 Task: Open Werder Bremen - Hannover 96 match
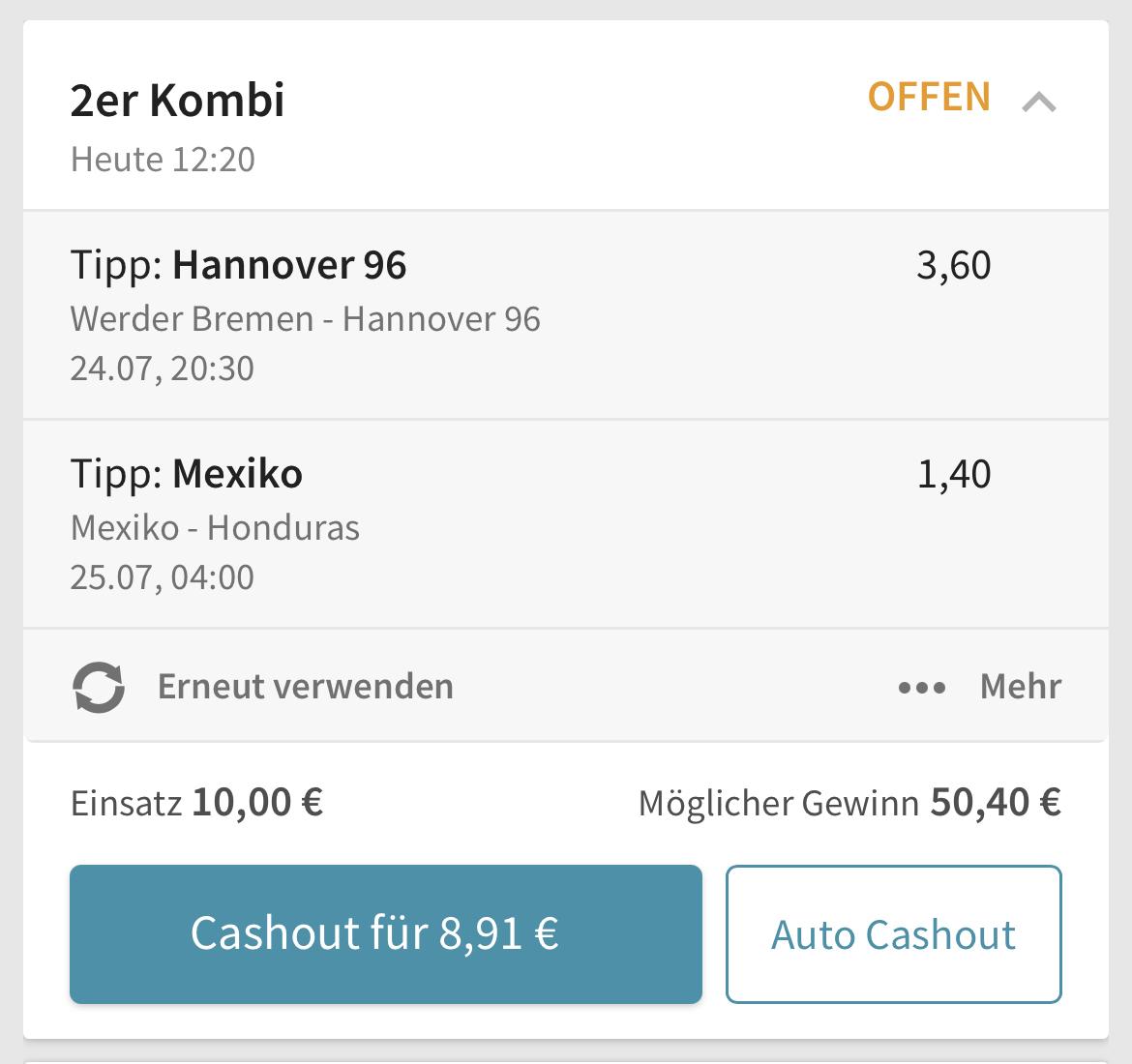[305, 319]
